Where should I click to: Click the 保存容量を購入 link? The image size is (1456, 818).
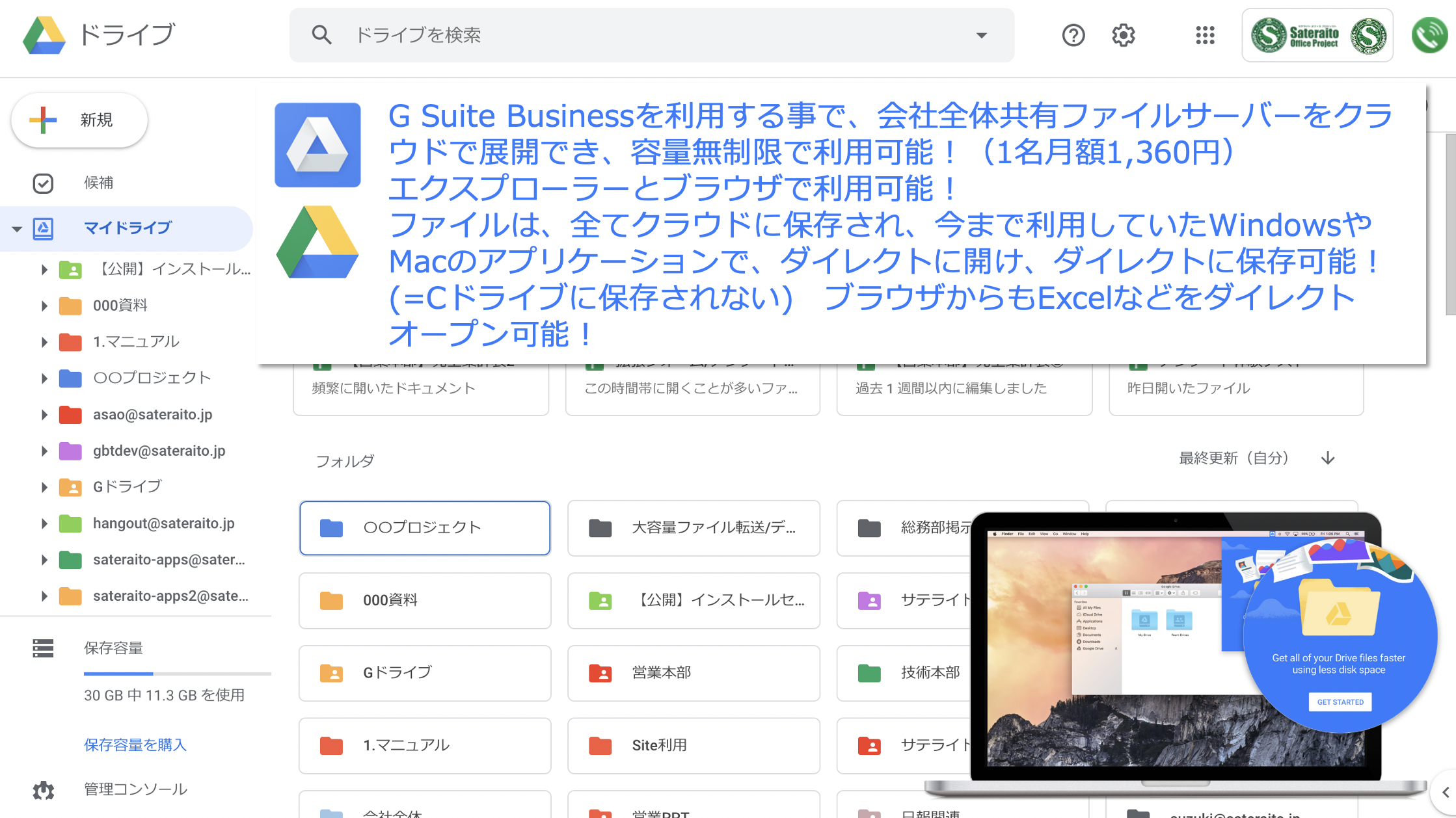pos(135,745)
